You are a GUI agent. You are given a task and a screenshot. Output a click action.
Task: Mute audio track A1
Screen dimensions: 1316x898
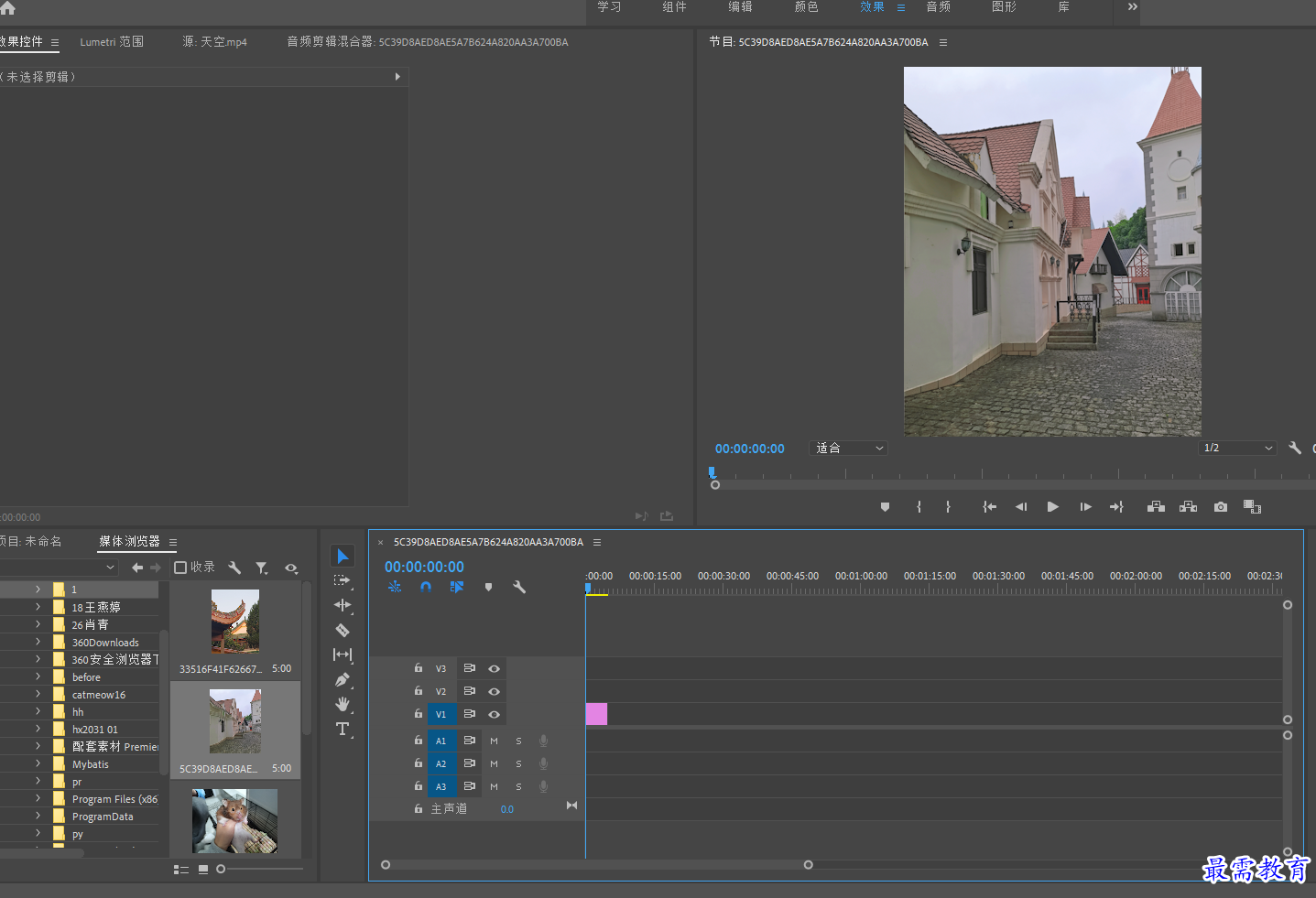tap(494, 741)
